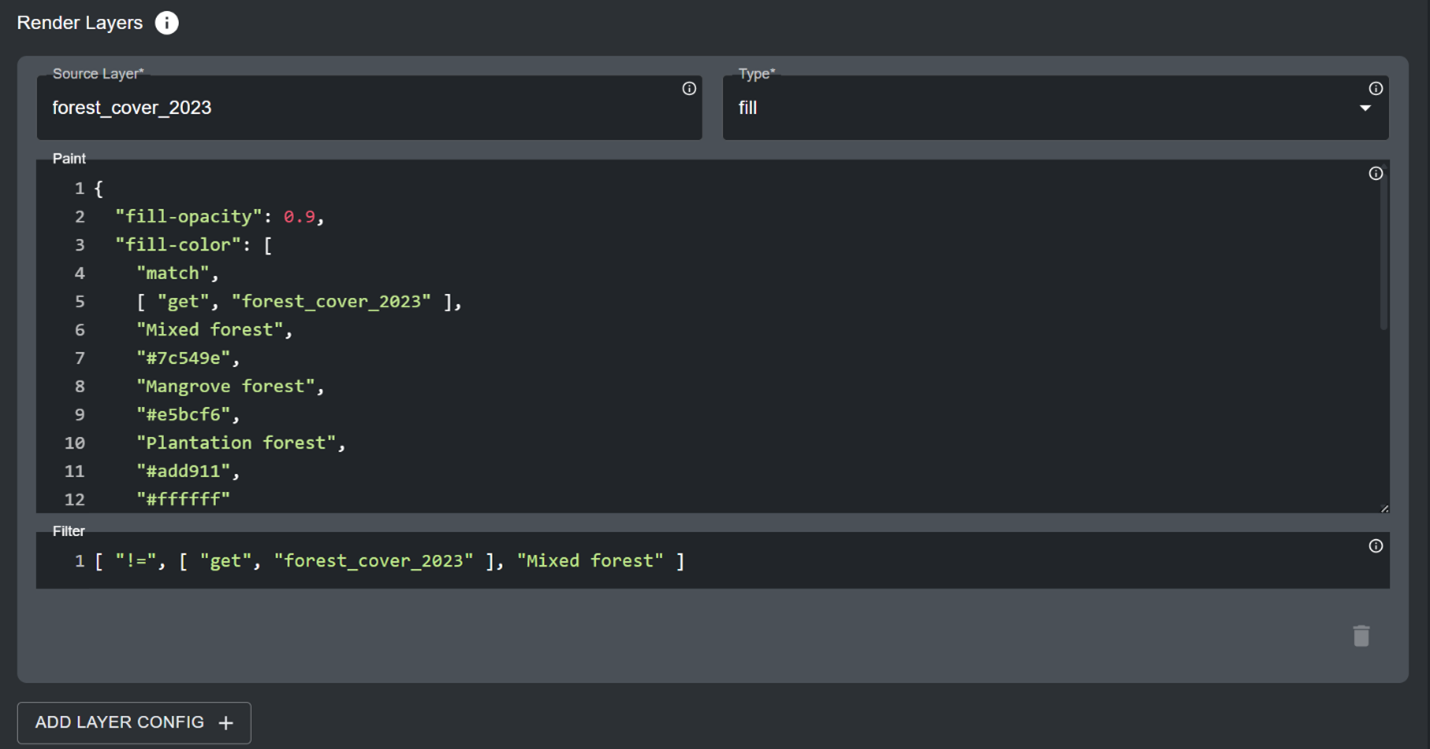Image resolution: width=1430 pixels, height=749 pixels.
Task: Focus the Source Layer text field
Action: tap(360, 108)
